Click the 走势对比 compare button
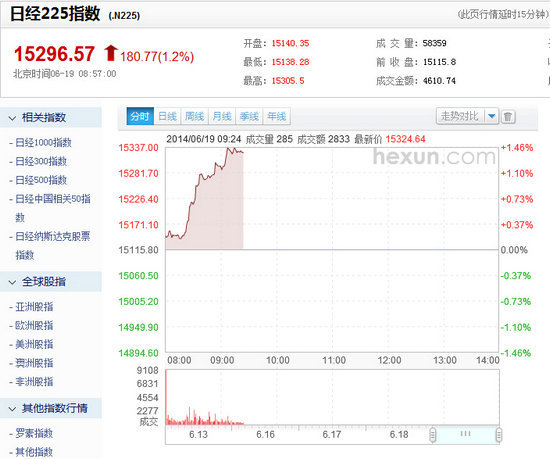 [x=460, y=116]
